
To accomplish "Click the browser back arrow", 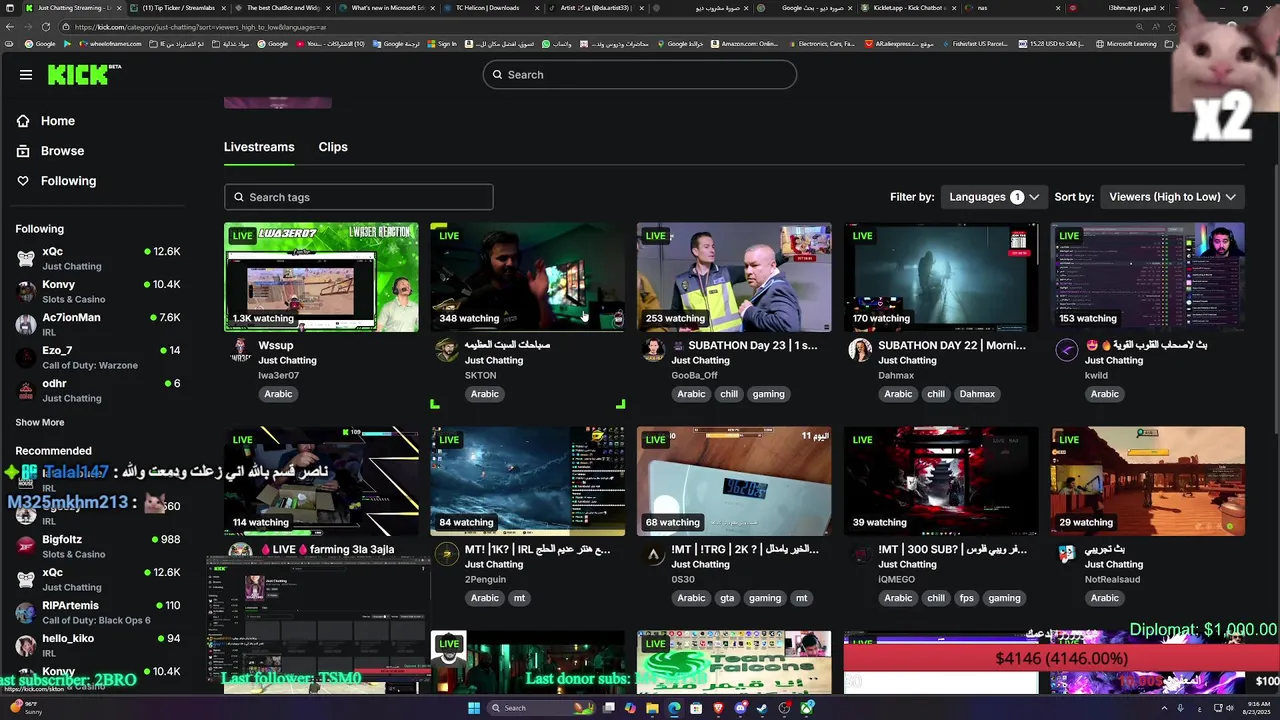I will pyautogui.click(x=10, y=27).
